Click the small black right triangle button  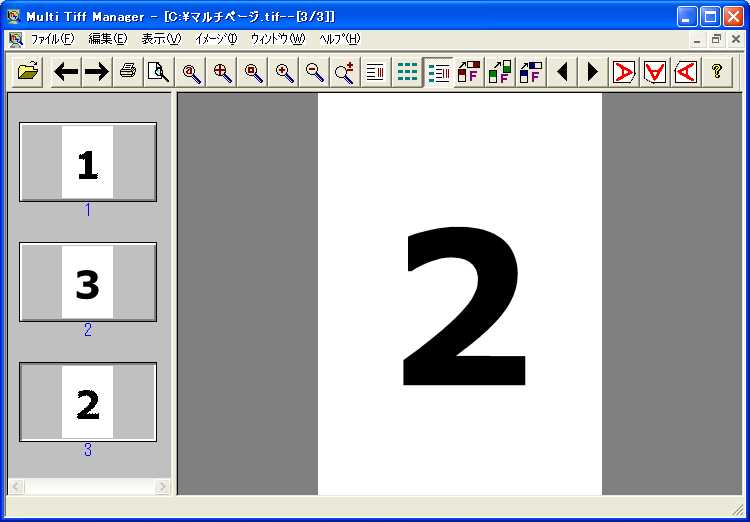click(593, 72)
